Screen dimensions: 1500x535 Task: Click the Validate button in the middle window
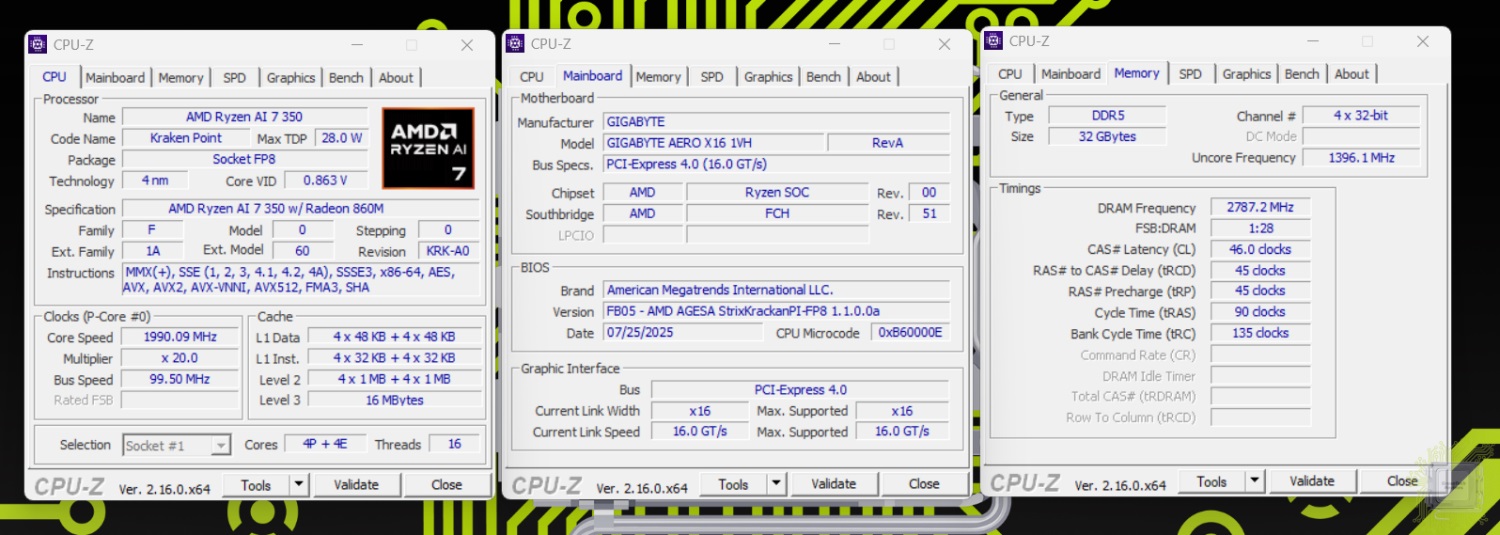[x=834, y=484]
